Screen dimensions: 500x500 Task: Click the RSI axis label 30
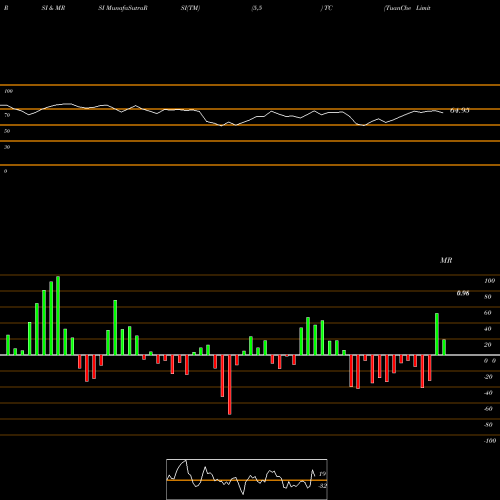click(7, 147)
